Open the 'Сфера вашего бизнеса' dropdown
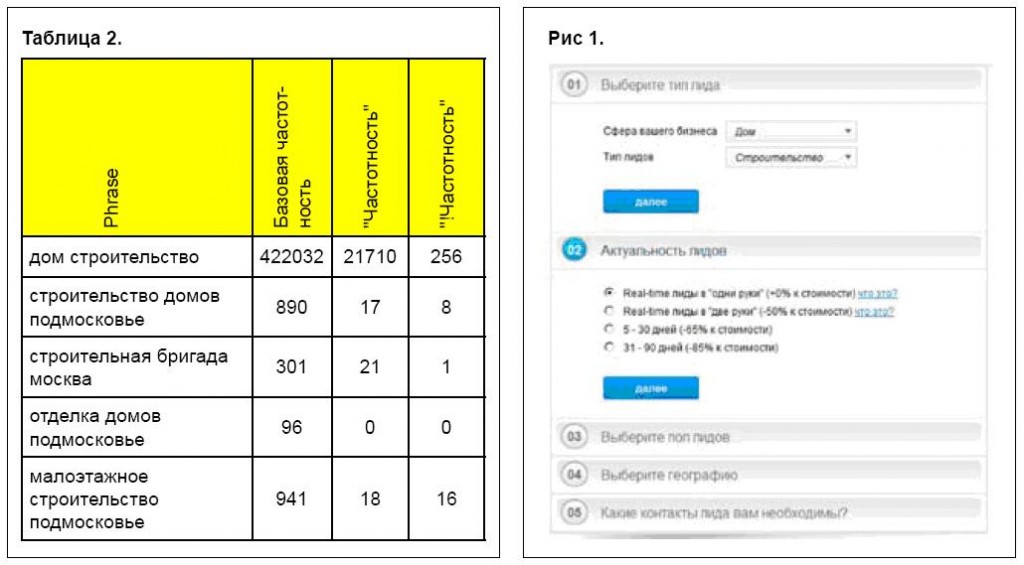 [x=791, y=131]
